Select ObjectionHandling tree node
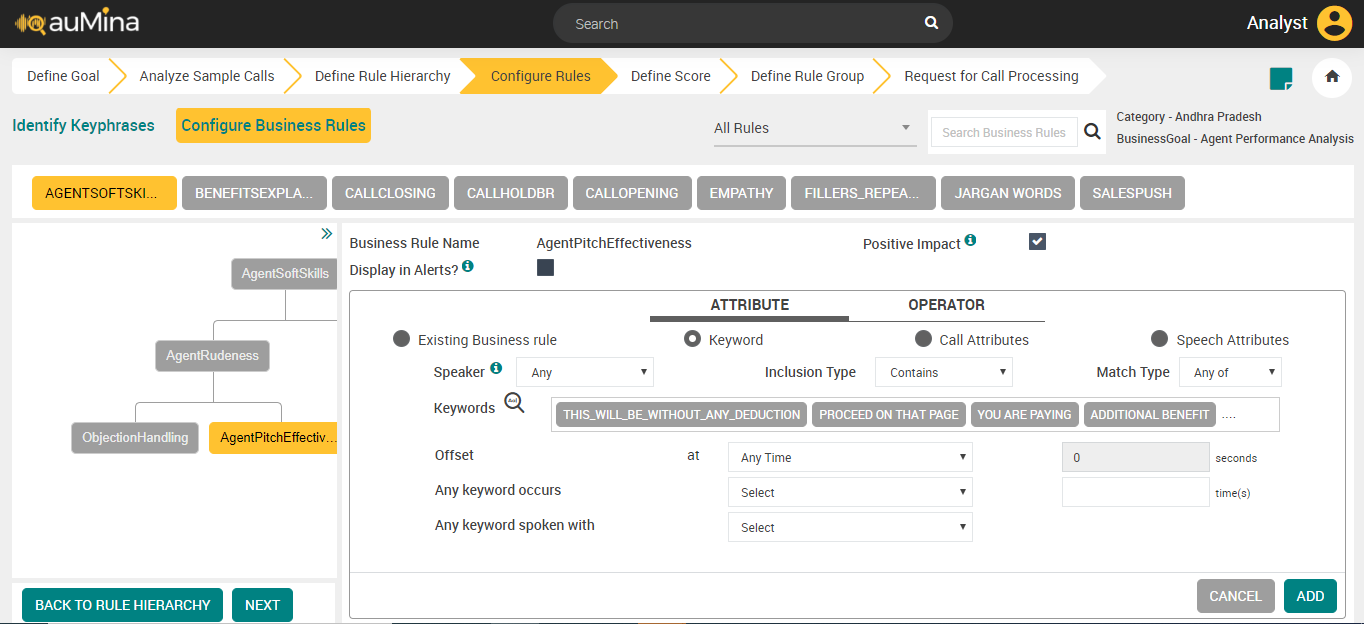The width and height of the screenshot is (1364, 624). 135,437
